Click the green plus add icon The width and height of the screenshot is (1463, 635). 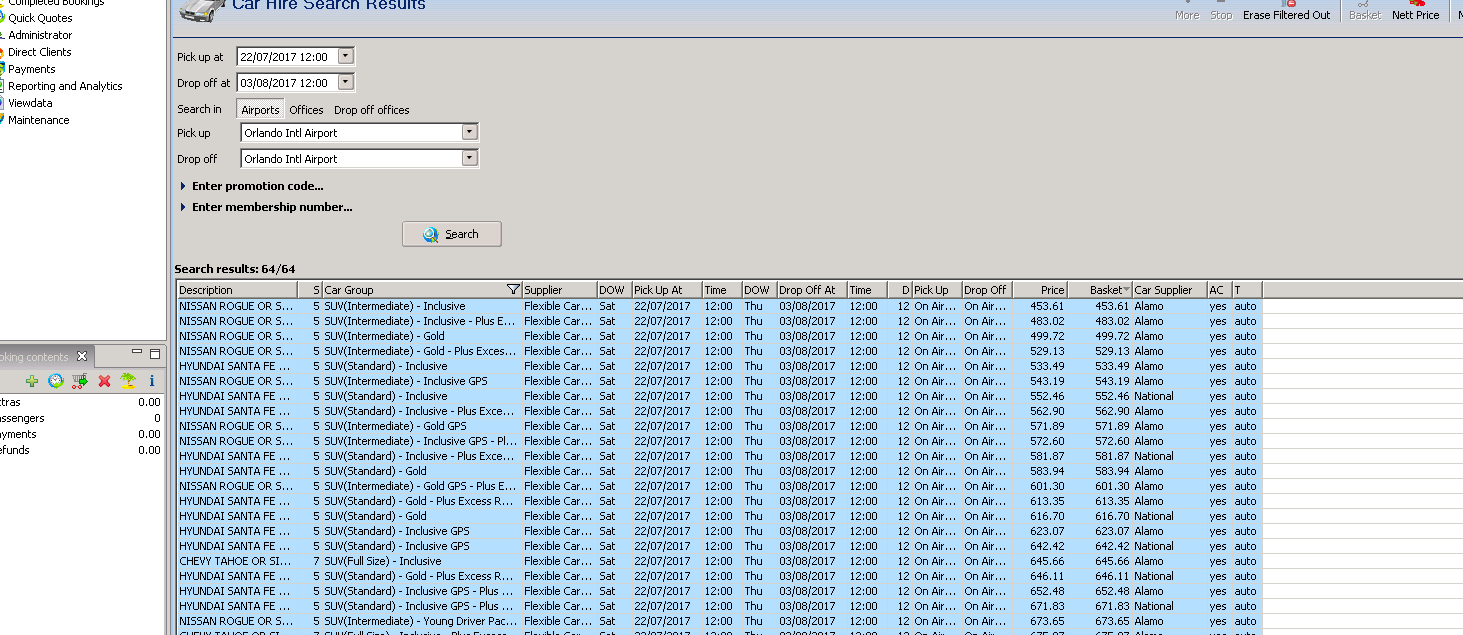(32, 381)
